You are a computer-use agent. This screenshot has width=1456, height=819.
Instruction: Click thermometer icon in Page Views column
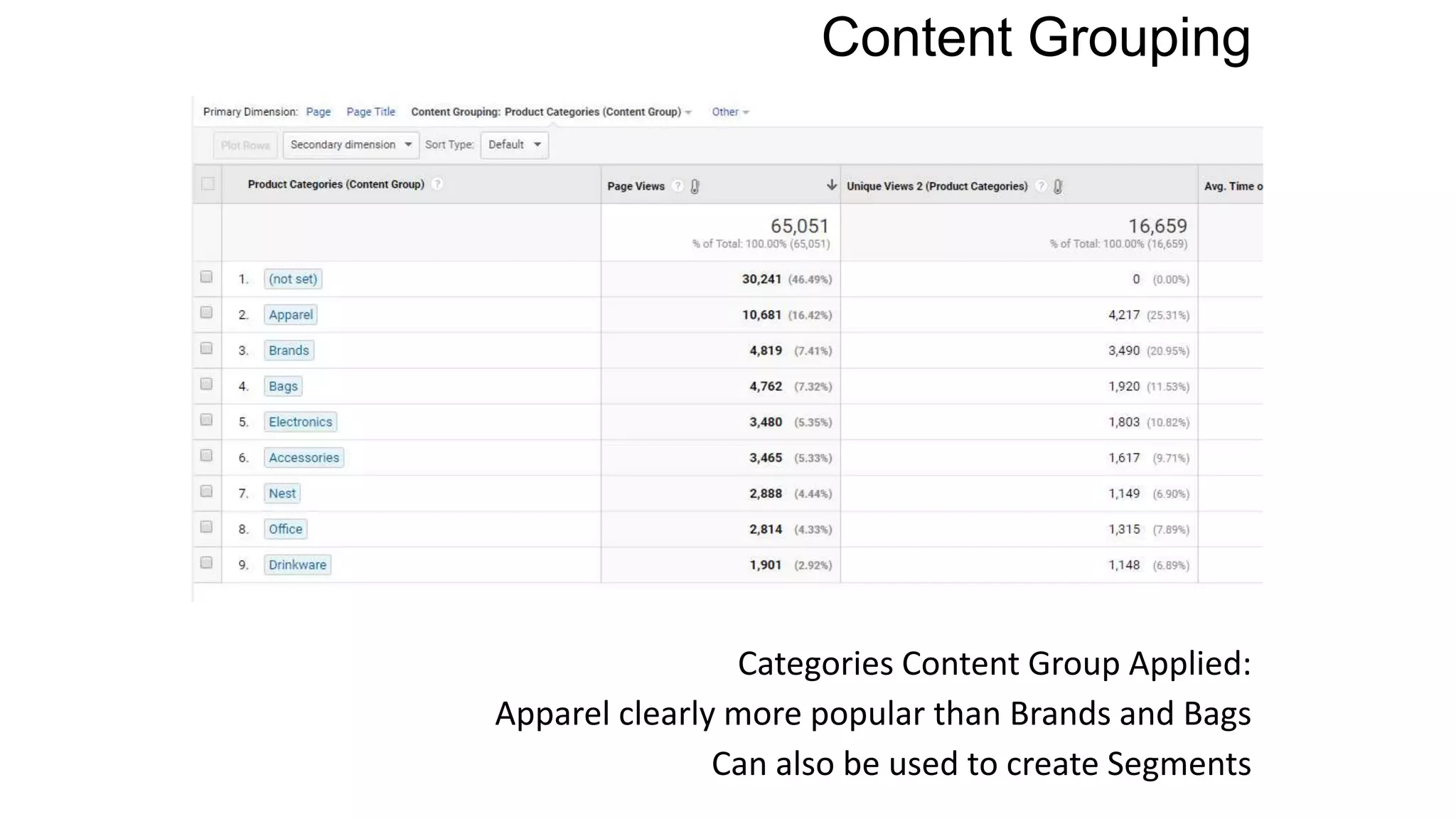tap(695, 186)
